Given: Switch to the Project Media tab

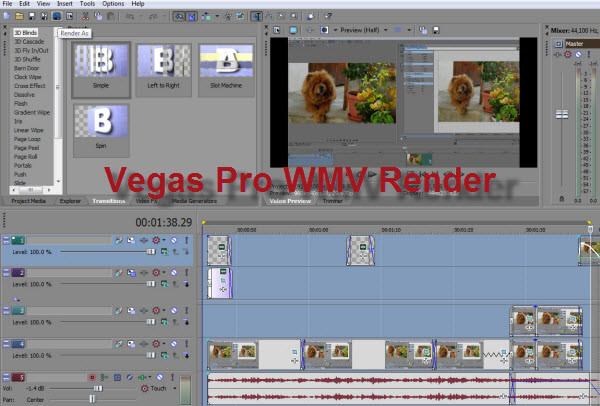Looking at the screenshot, I should point(28,201).
